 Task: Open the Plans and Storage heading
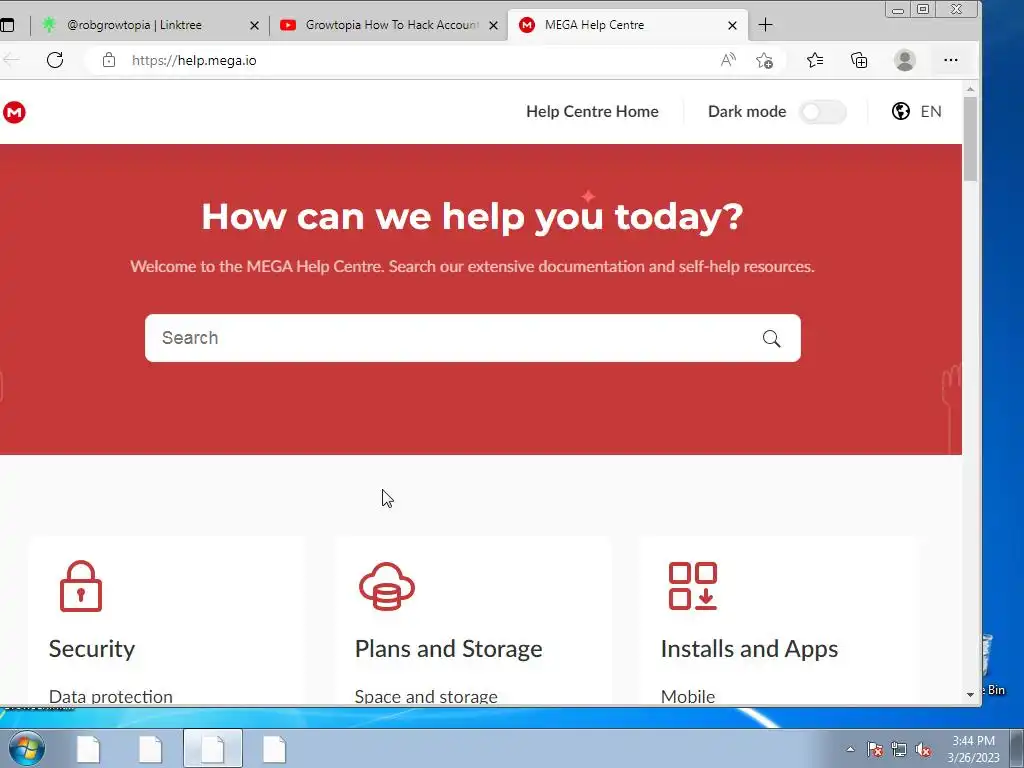(x=448, y=649)
